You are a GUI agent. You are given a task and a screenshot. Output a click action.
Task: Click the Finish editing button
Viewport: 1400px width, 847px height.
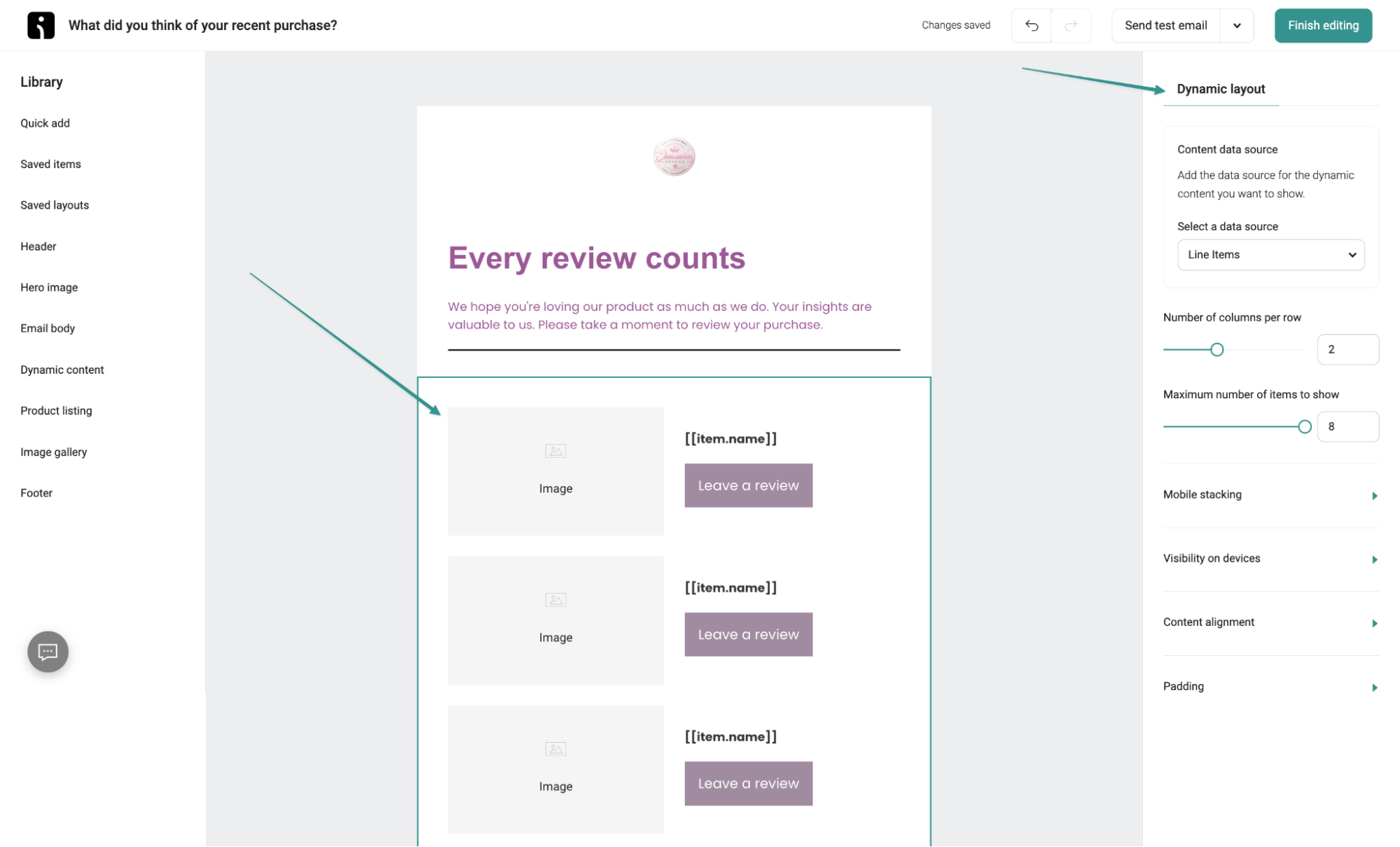(1322, 25)
